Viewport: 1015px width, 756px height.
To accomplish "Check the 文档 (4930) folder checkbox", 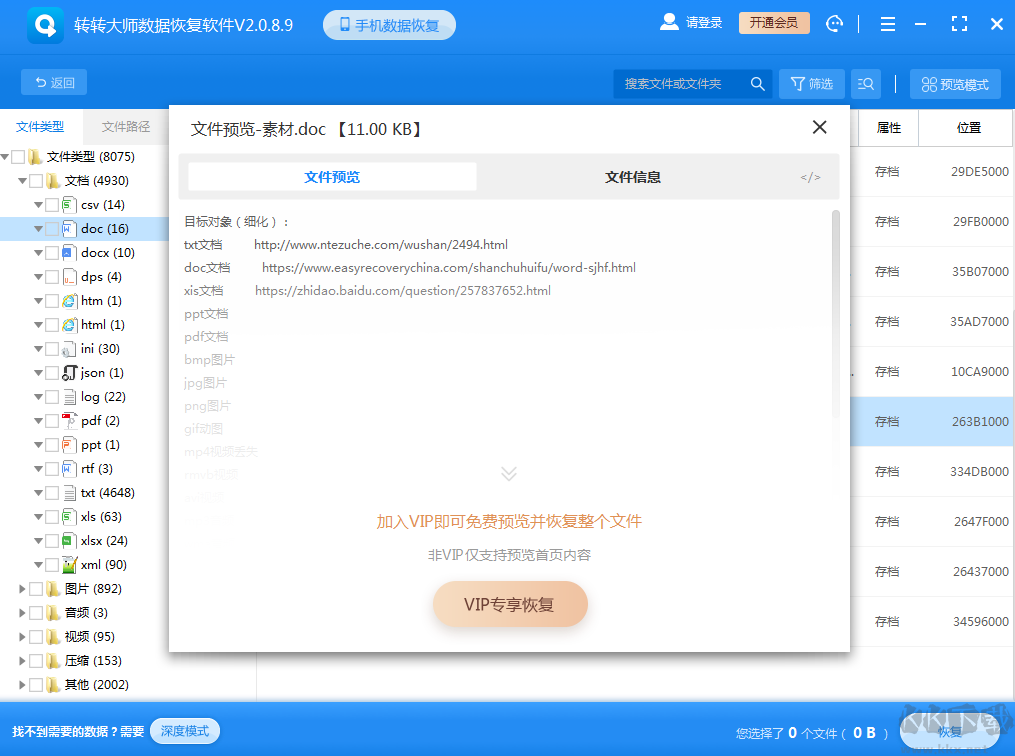I will (x=38, y=180).
